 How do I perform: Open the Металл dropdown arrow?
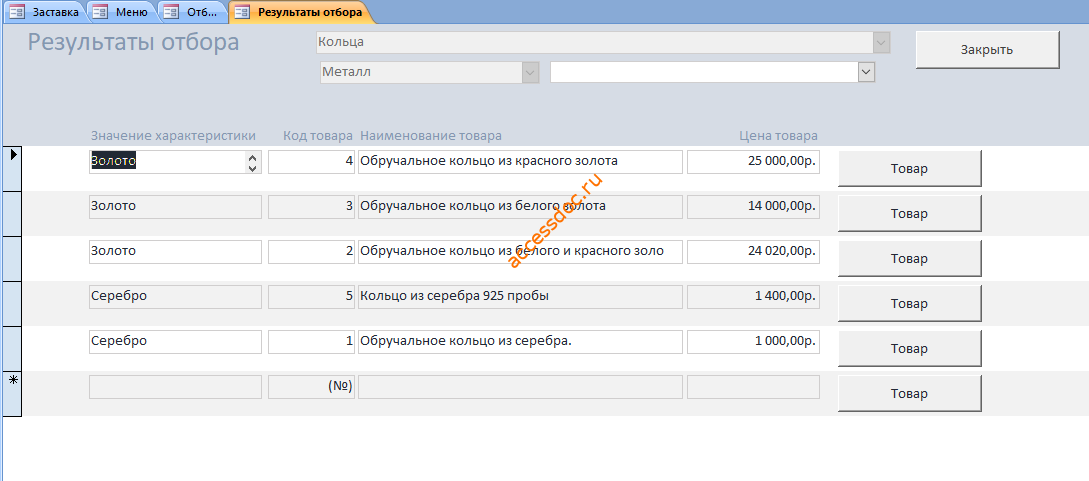(531, 71)
